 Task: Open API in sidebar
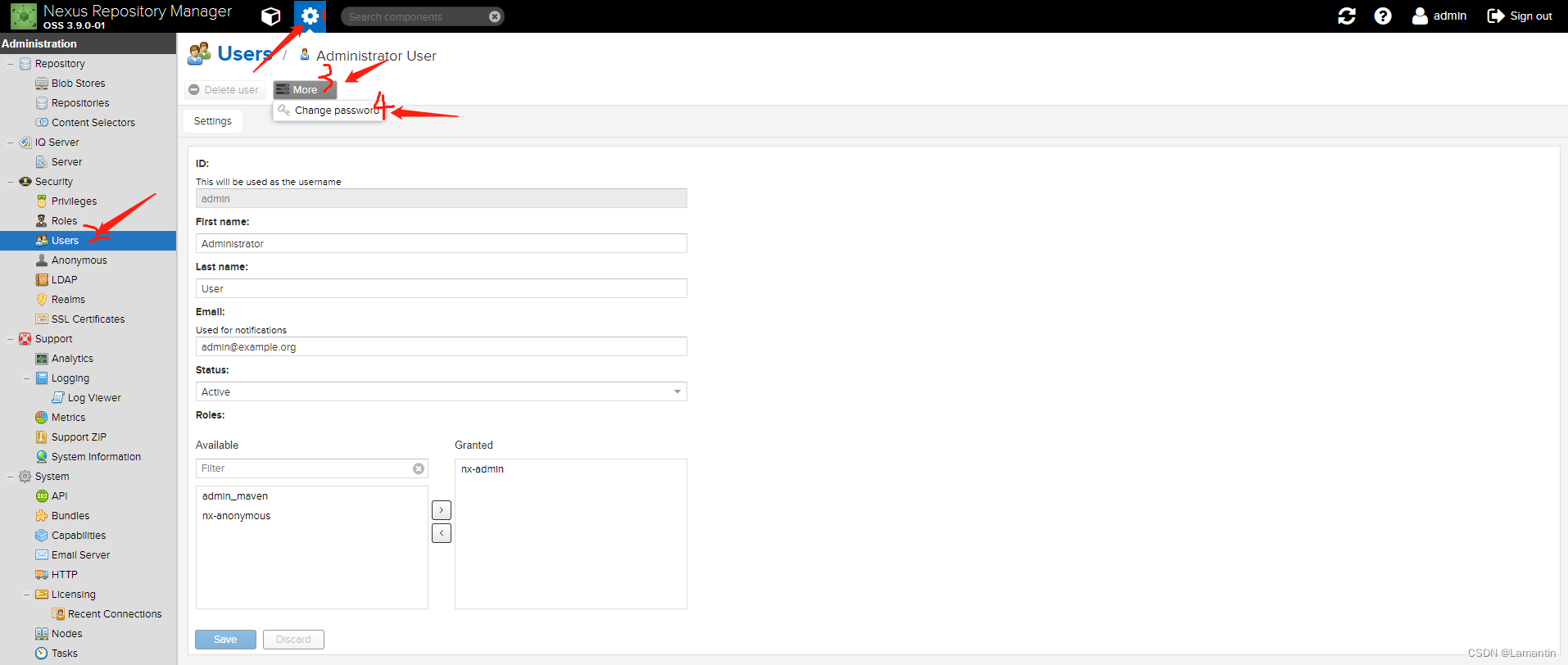tap(59, 496)
